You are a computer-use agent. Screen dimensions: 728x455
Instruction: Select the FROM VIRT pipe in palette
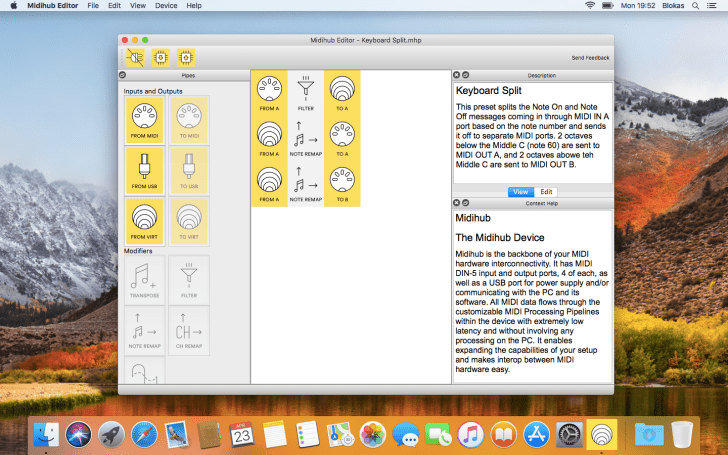click(144, 221)
